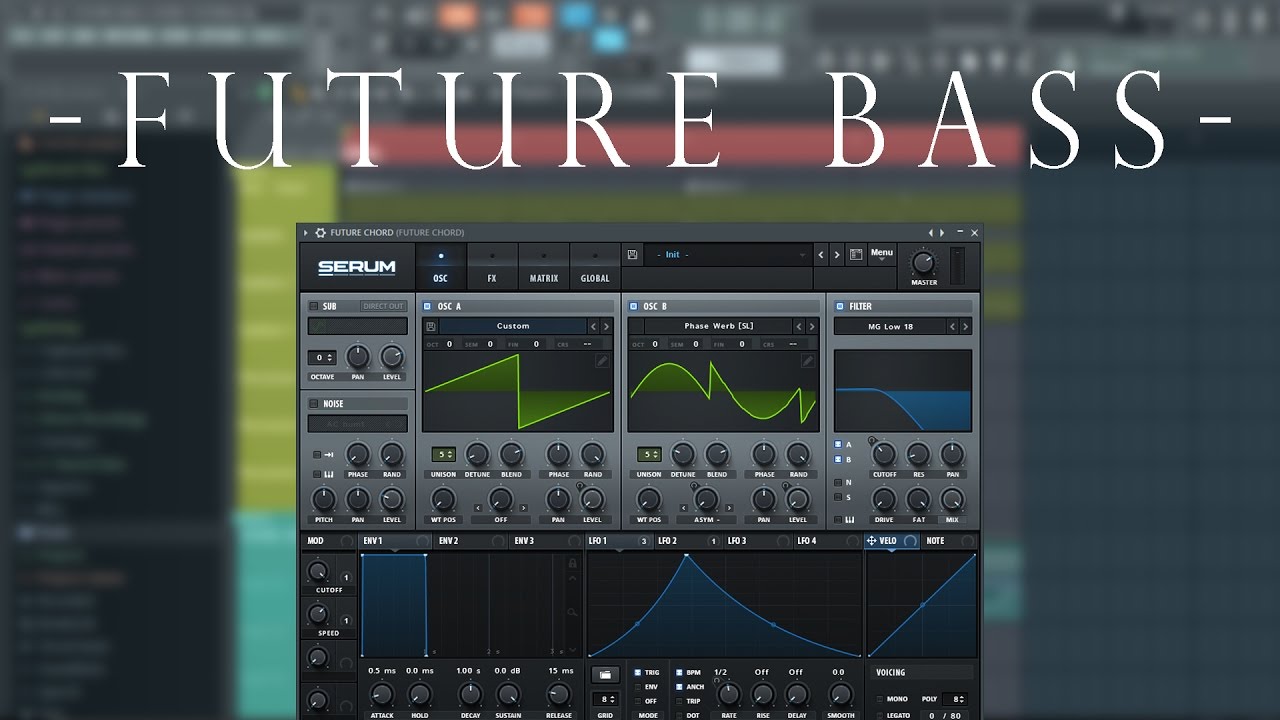Click the filter CUTOFF knob

(x=884, y=454)
